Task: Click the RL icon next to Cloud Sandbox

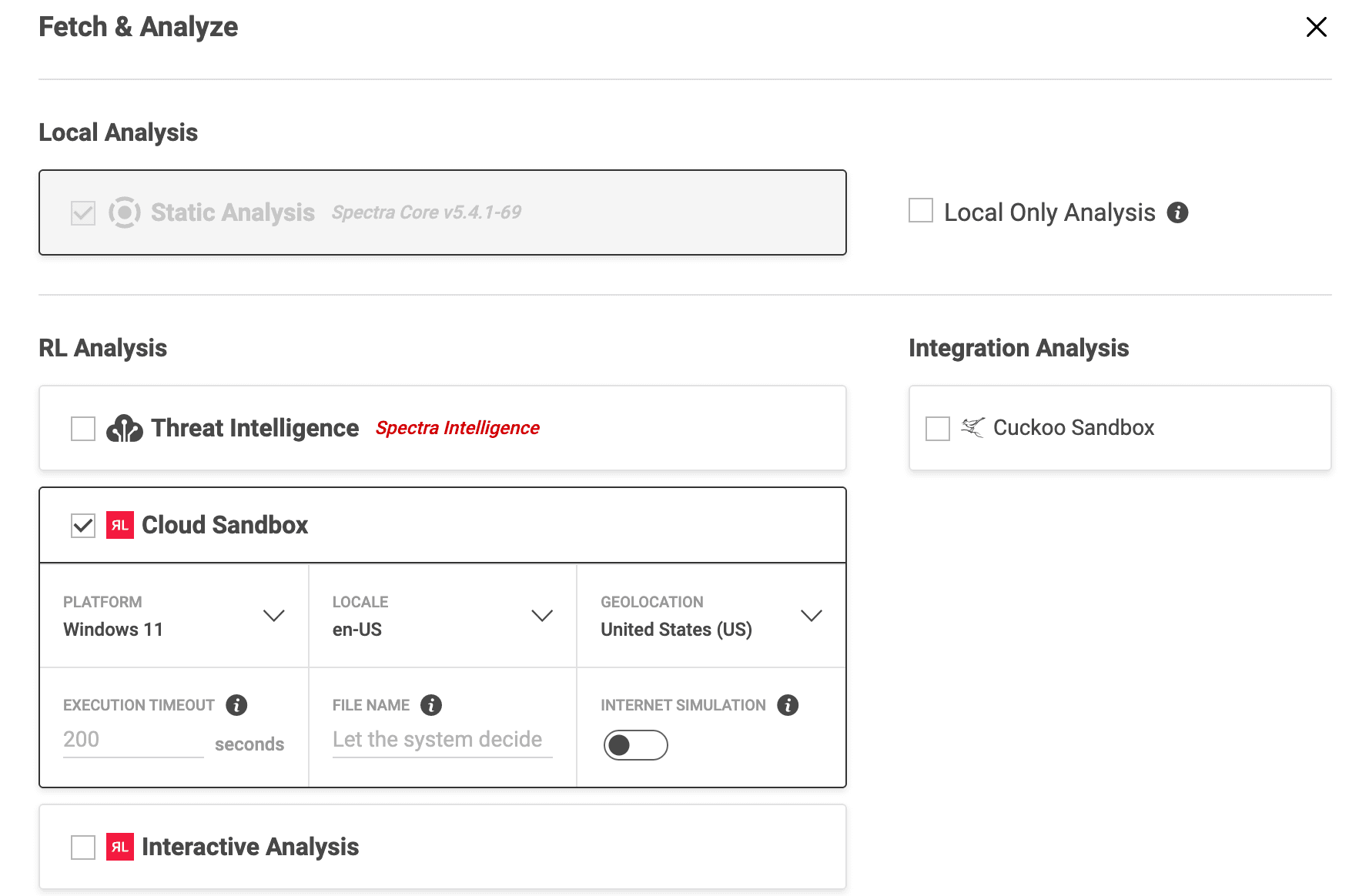Action: click(x=119, y=525)
